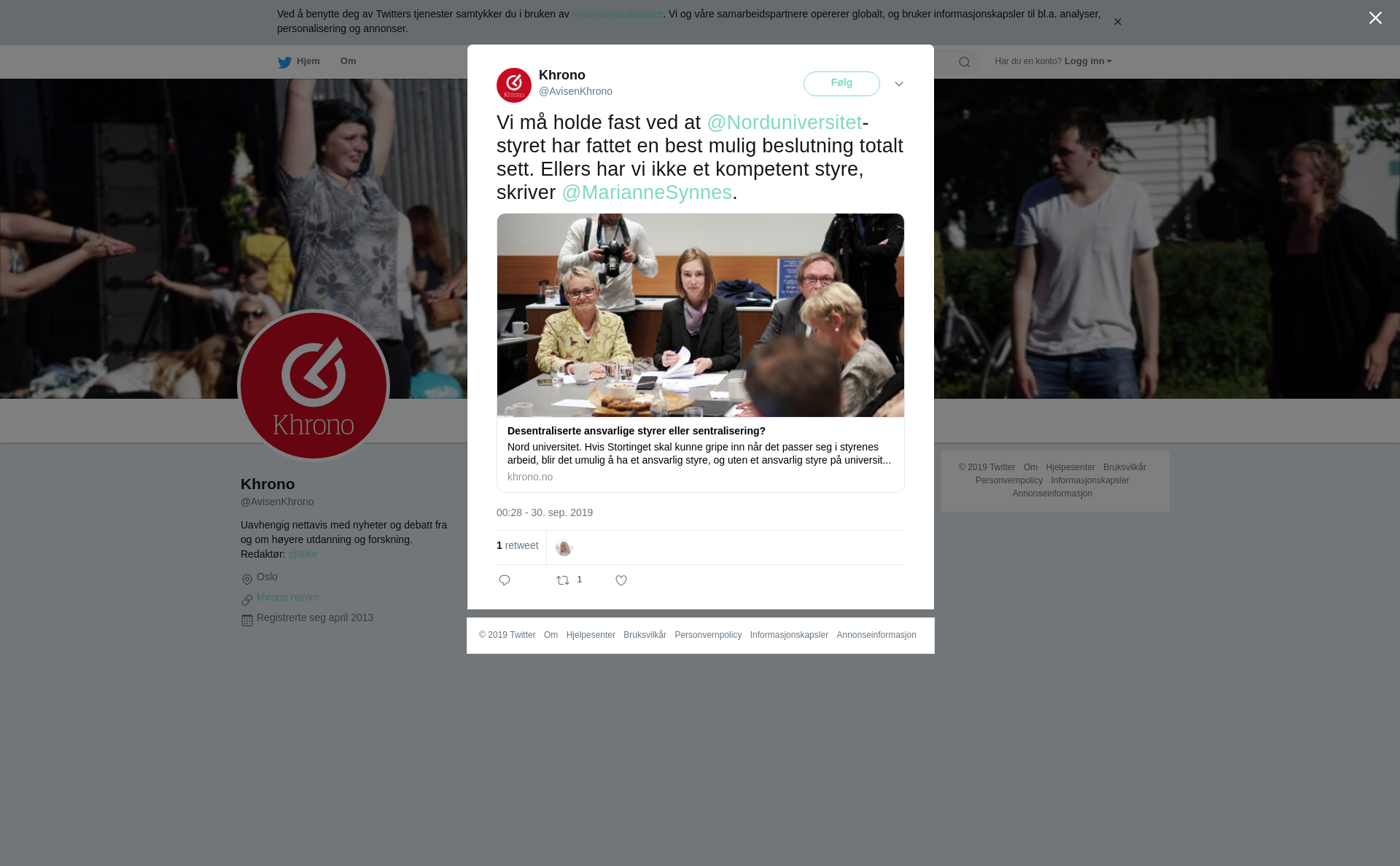Viewport: 1400px width, 866px height.
Task: Open Hjelpesenter in the modal footer
Action: tap(591, 635)
